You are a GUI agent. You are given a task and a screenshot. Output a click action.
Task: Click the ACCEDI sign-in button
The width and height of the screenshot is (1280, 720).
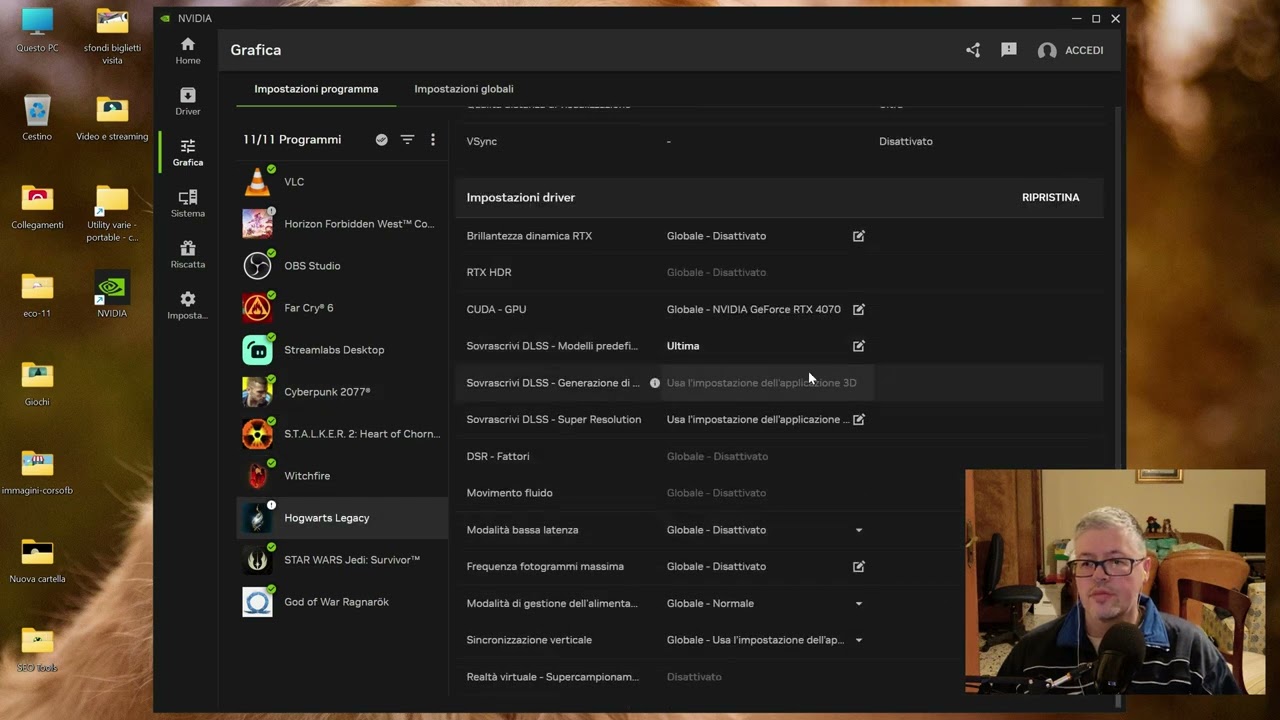1071,50
